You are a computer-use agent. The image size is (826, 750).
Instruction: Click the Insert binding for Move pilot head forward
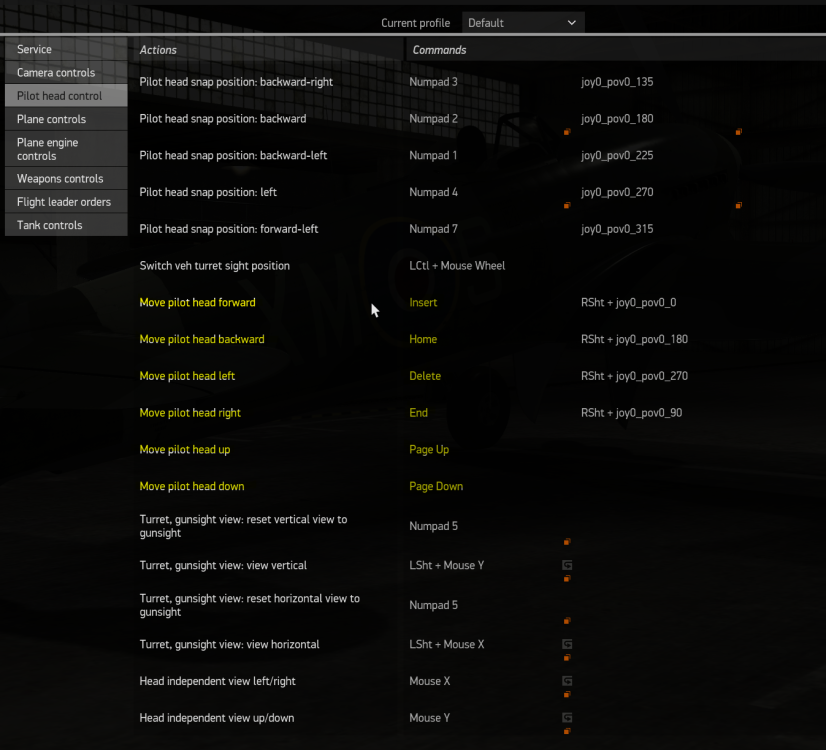point(423,302)
